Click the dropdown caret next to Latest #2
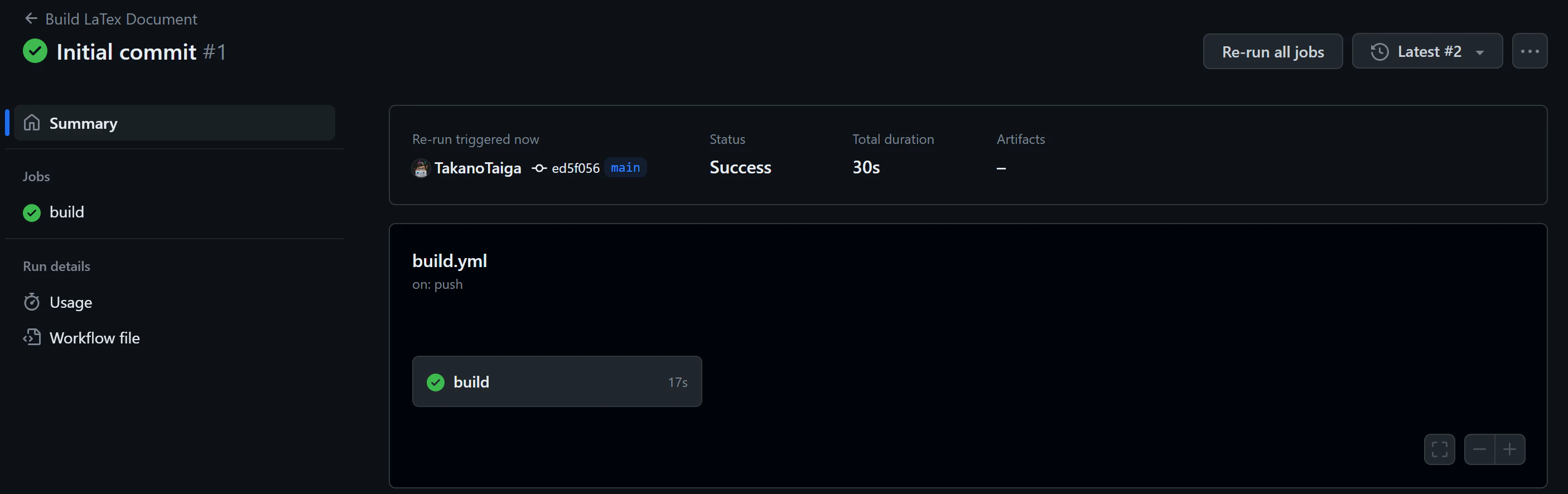1568x494 pixels. pos(1480,52)
